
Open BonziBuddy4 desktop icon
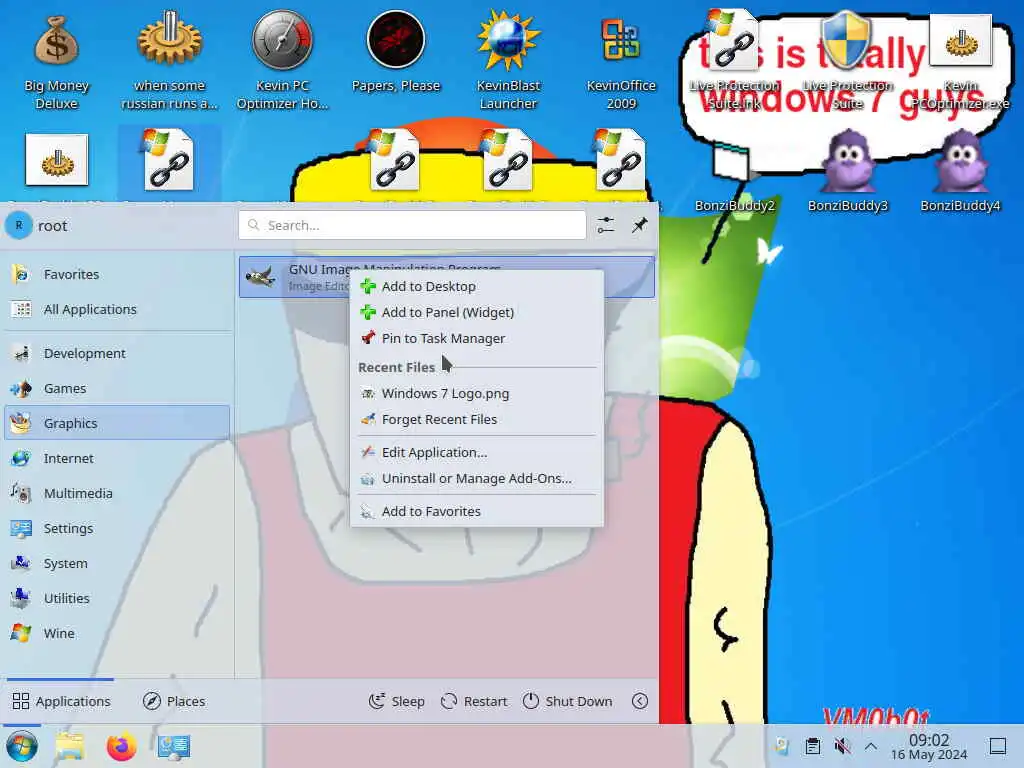click(960, 171)
